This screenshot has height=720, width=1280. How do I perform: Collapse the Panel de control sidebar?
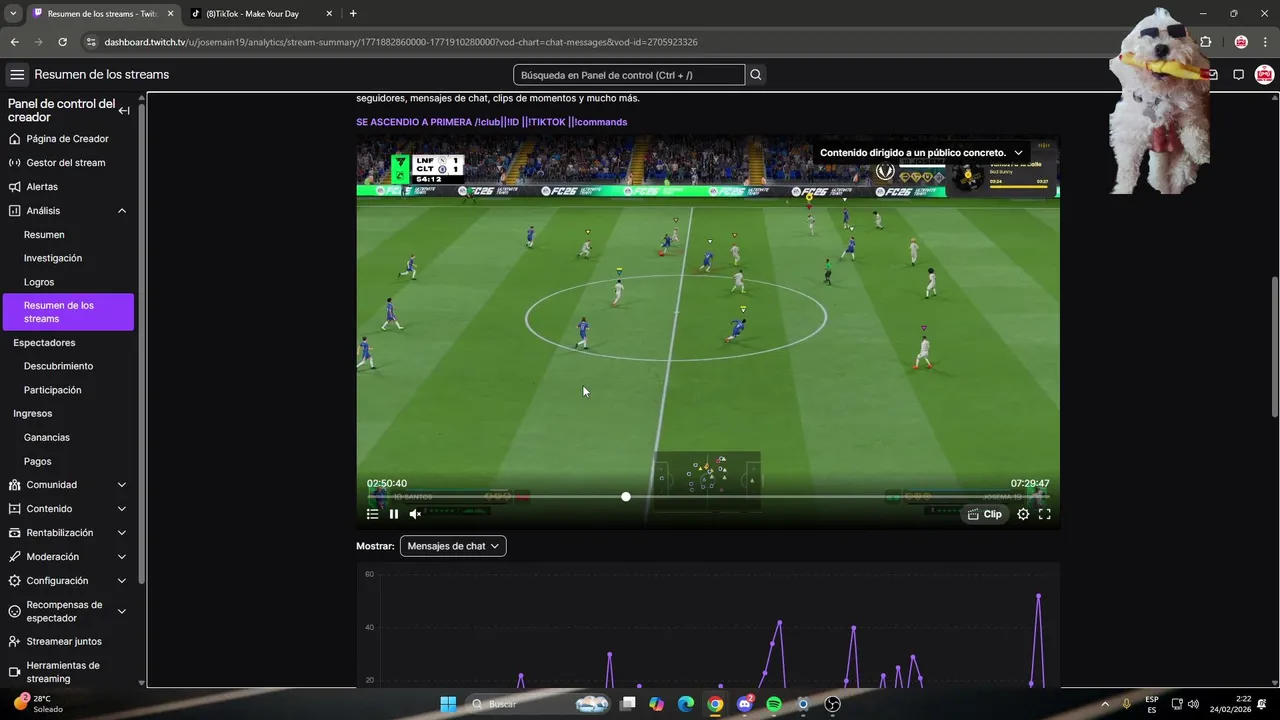pos(124,111)
